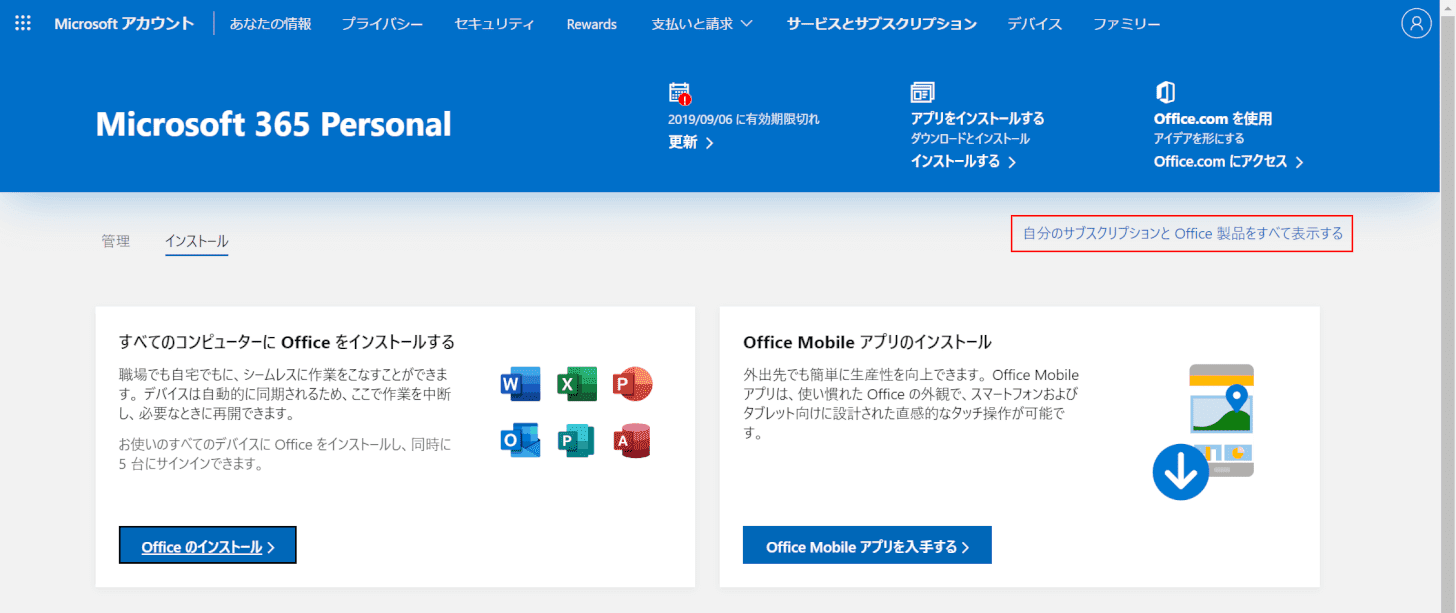
Task: Click Office.com にアクセス link
Action: pyautogui.click(x=1228, y=161)
